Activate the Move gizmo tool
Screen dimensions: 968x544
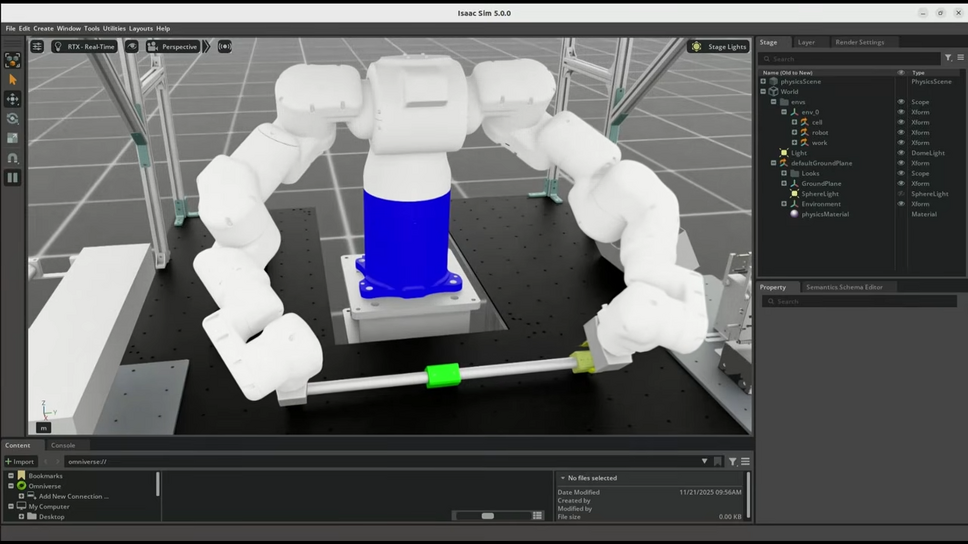pos(12,99)
